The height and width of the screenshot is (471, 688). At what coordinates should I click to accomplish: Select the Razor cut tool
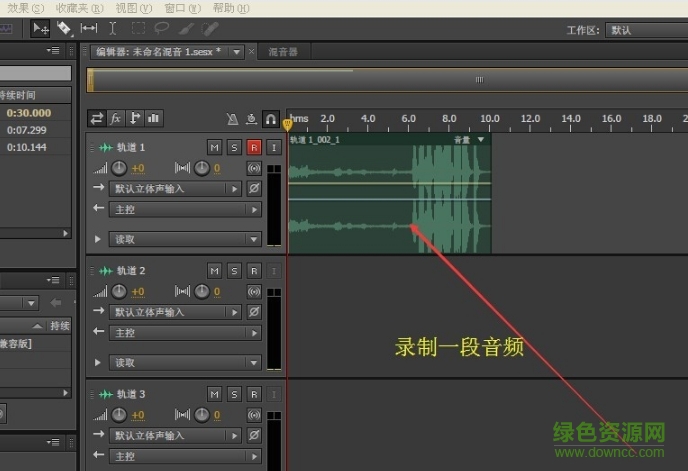65,29
